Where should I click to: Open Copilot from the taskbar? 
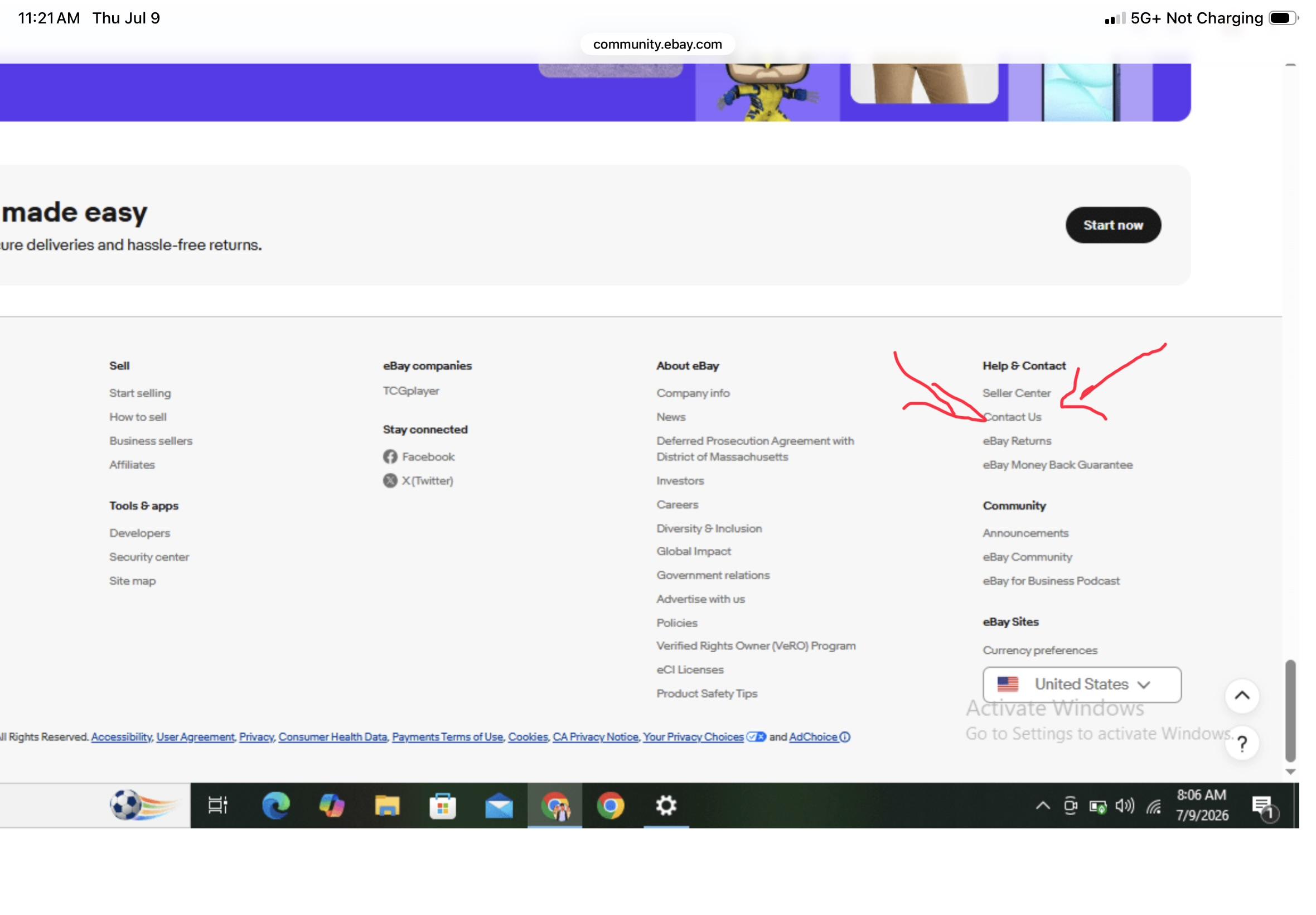(331, 806)
